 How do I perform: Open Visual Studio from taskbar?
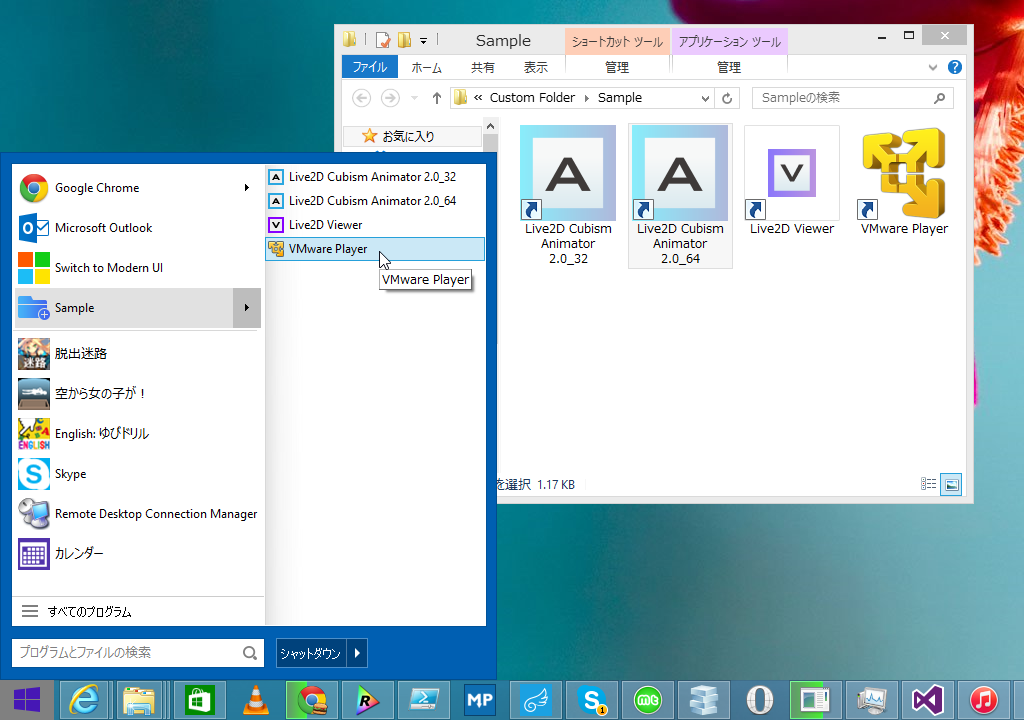pos(927,700)
